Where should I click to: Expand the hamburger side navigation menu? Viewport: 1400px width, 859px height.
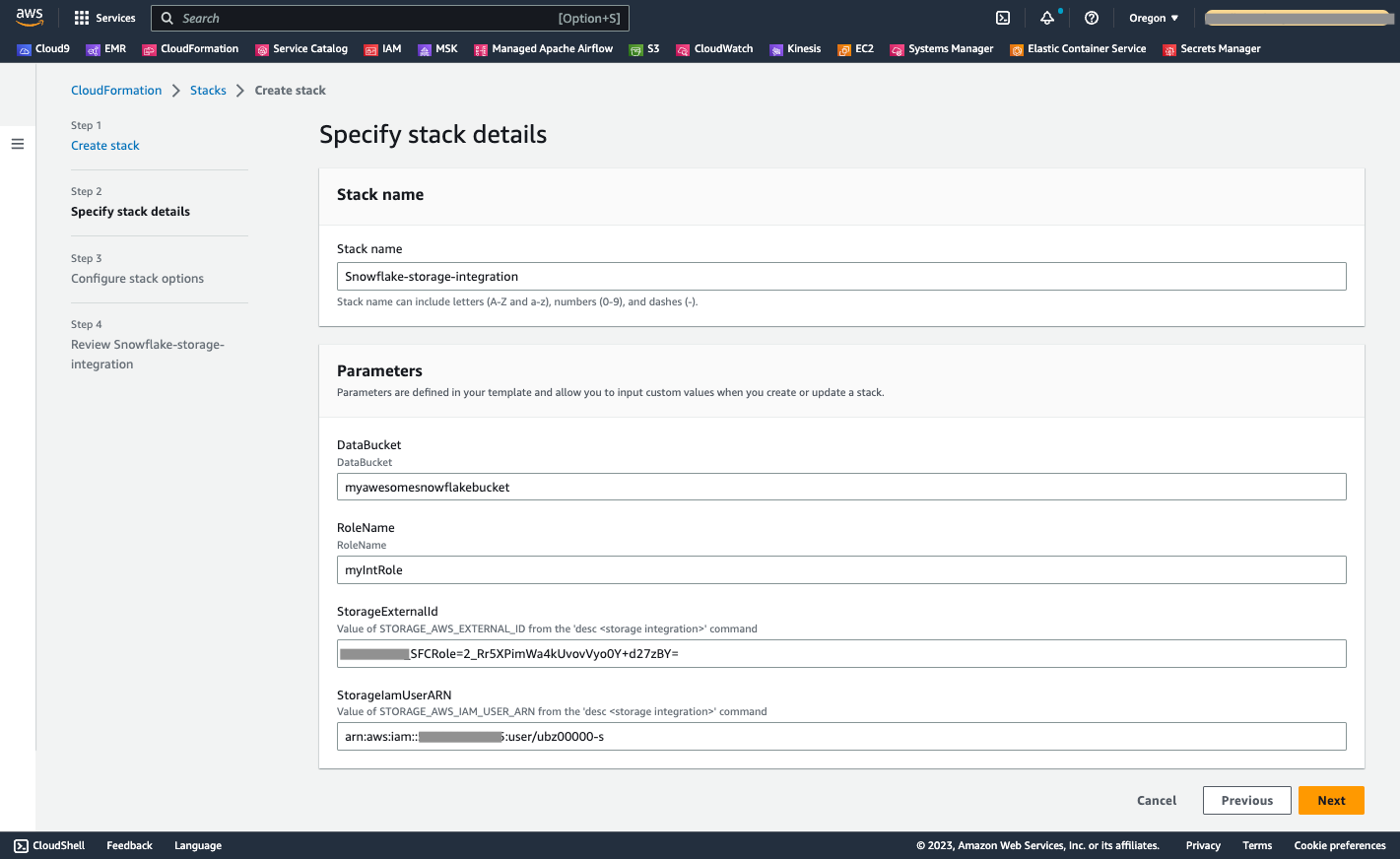17,144
